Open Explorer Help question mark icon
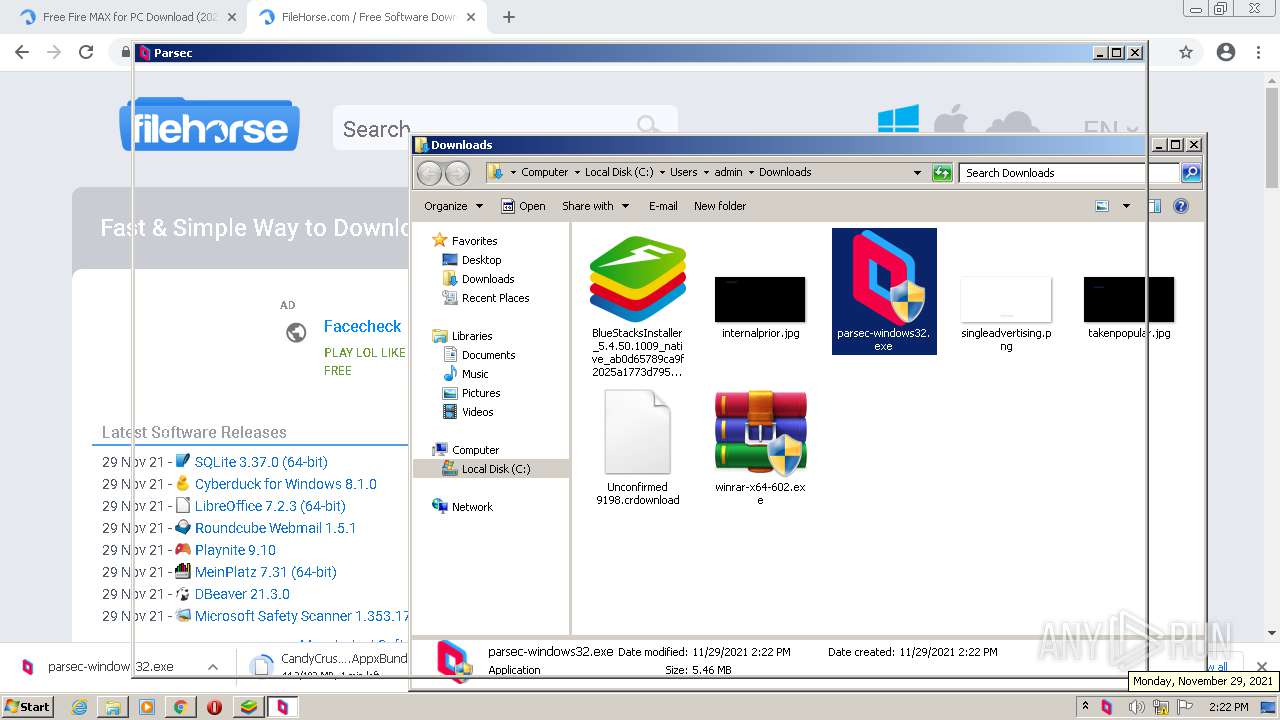Image resolution: width=1280 pixels, height=720 pixels. [1181, 206]
